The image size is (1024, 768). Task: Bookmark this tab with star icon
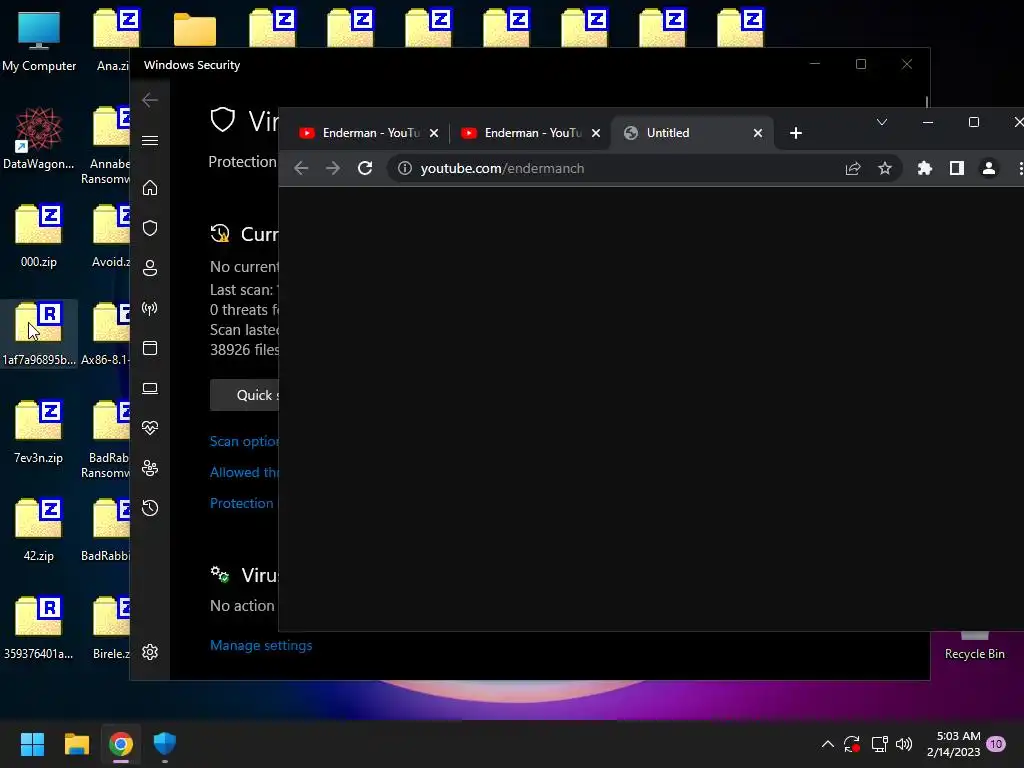885,168
